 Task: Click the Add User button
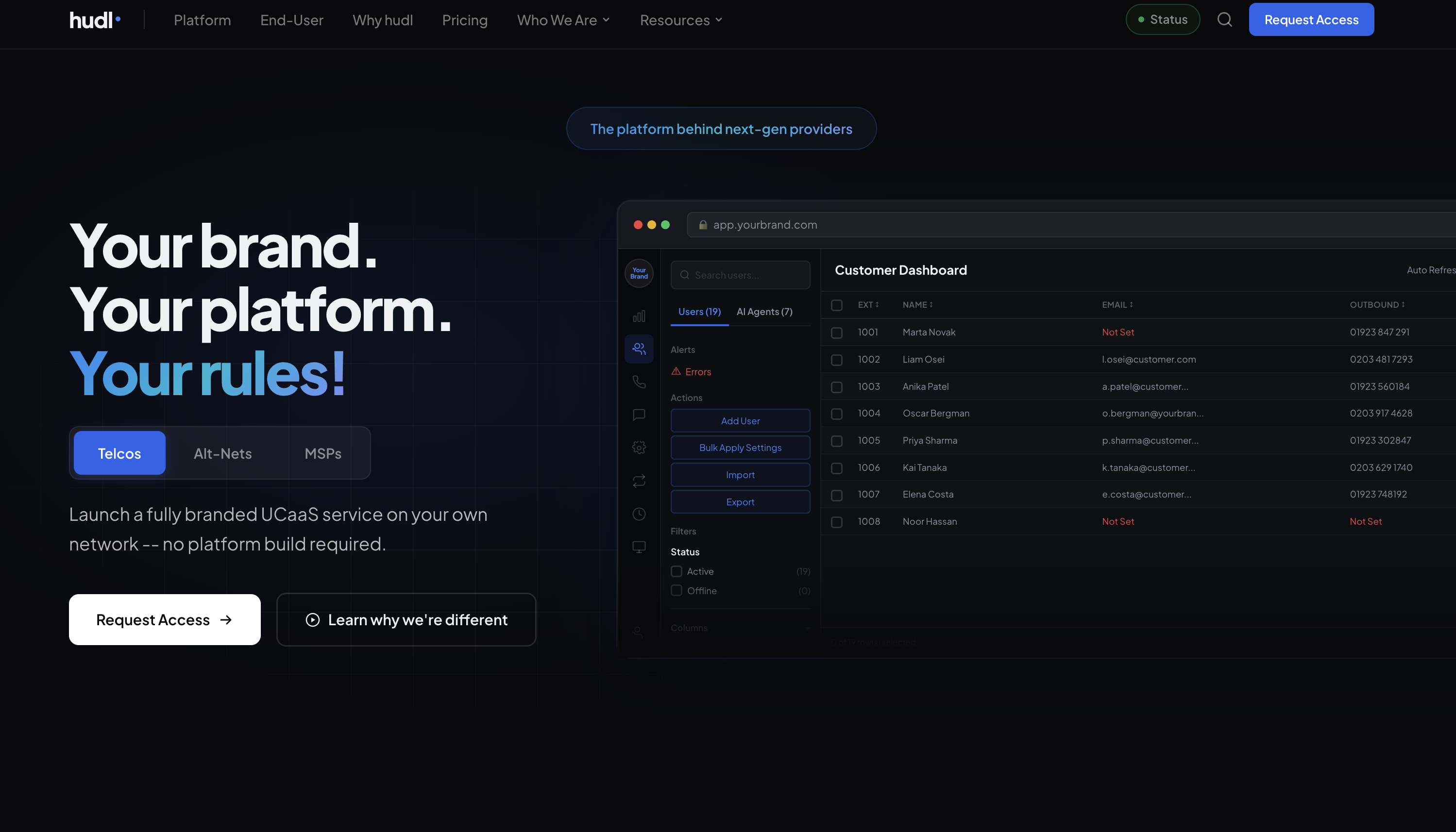pyautogui.click(x=740, y=420)
